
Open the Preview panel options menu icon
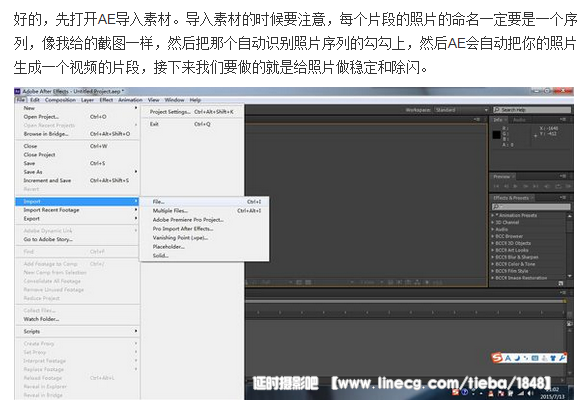562,176
